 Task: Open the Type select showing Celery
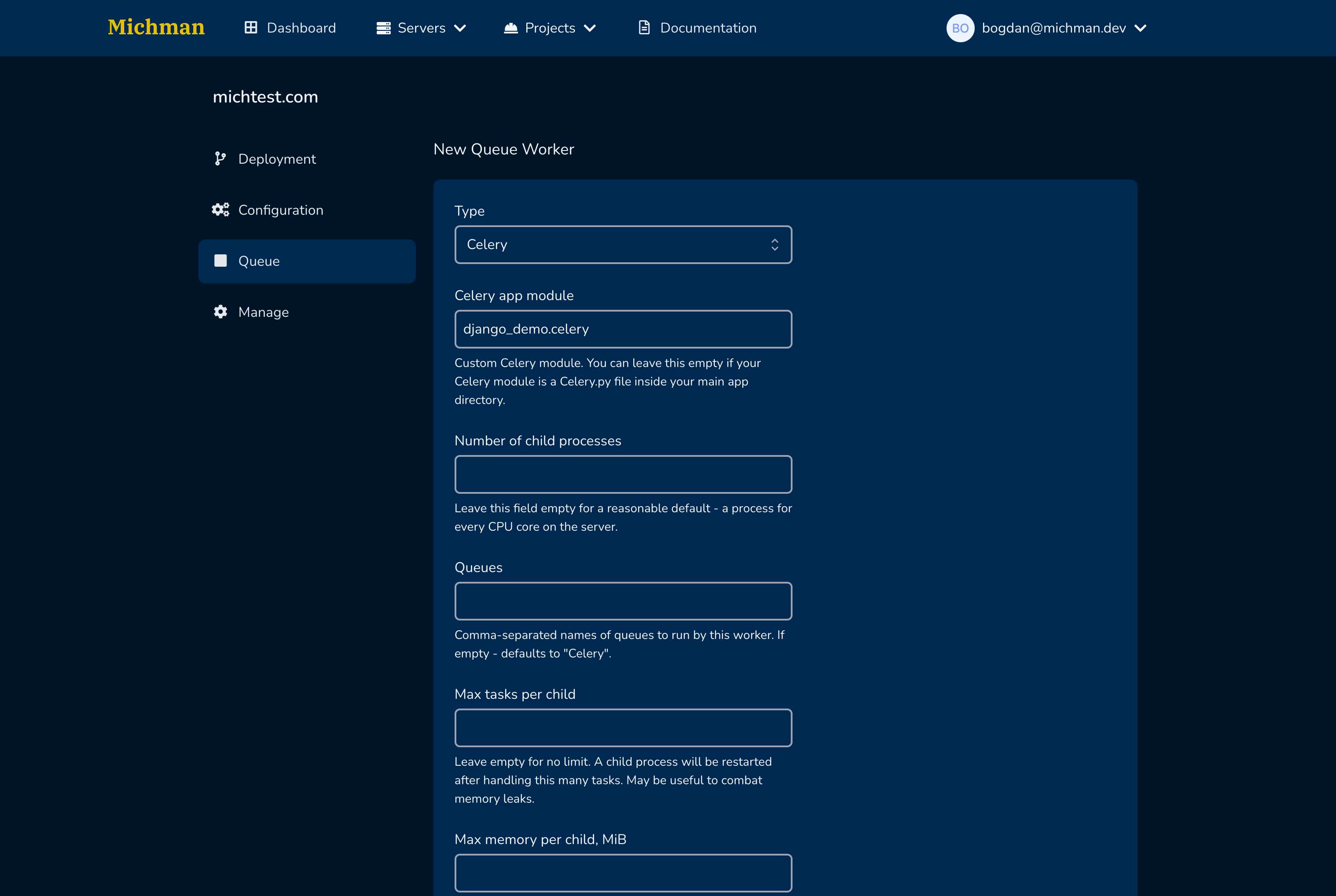pos(623,245)
